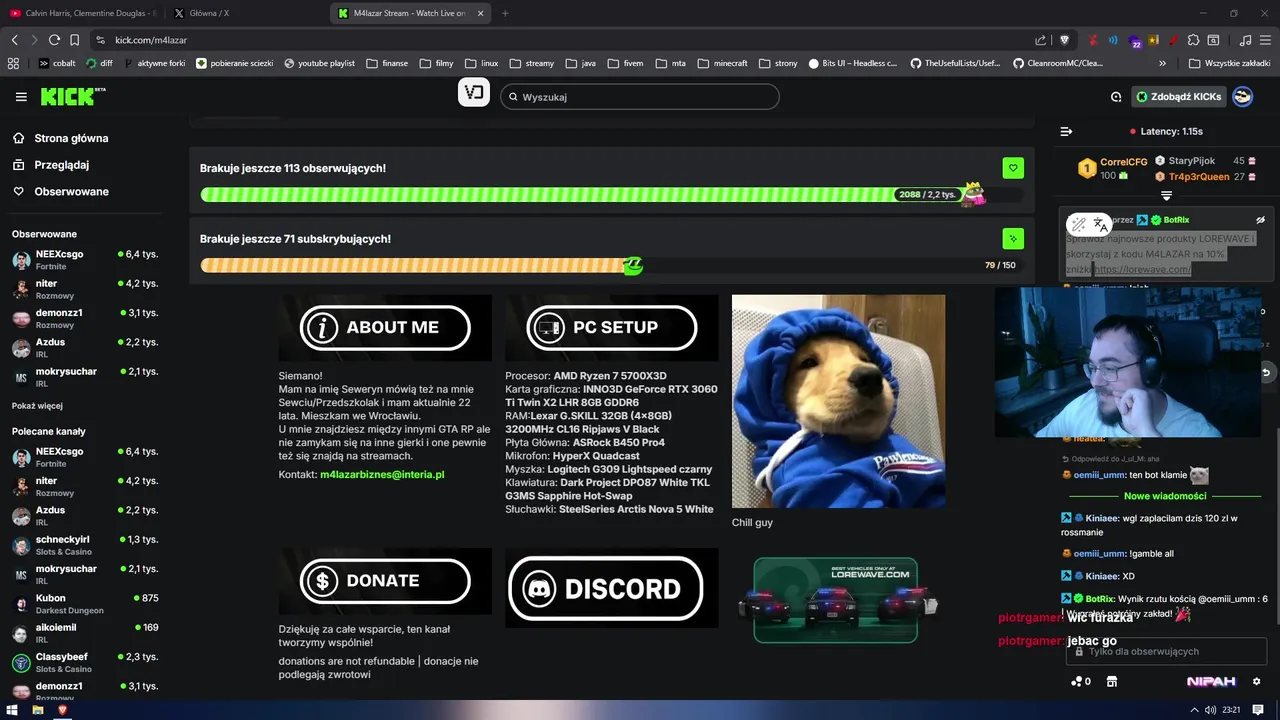Reload the page

point(54,40)
